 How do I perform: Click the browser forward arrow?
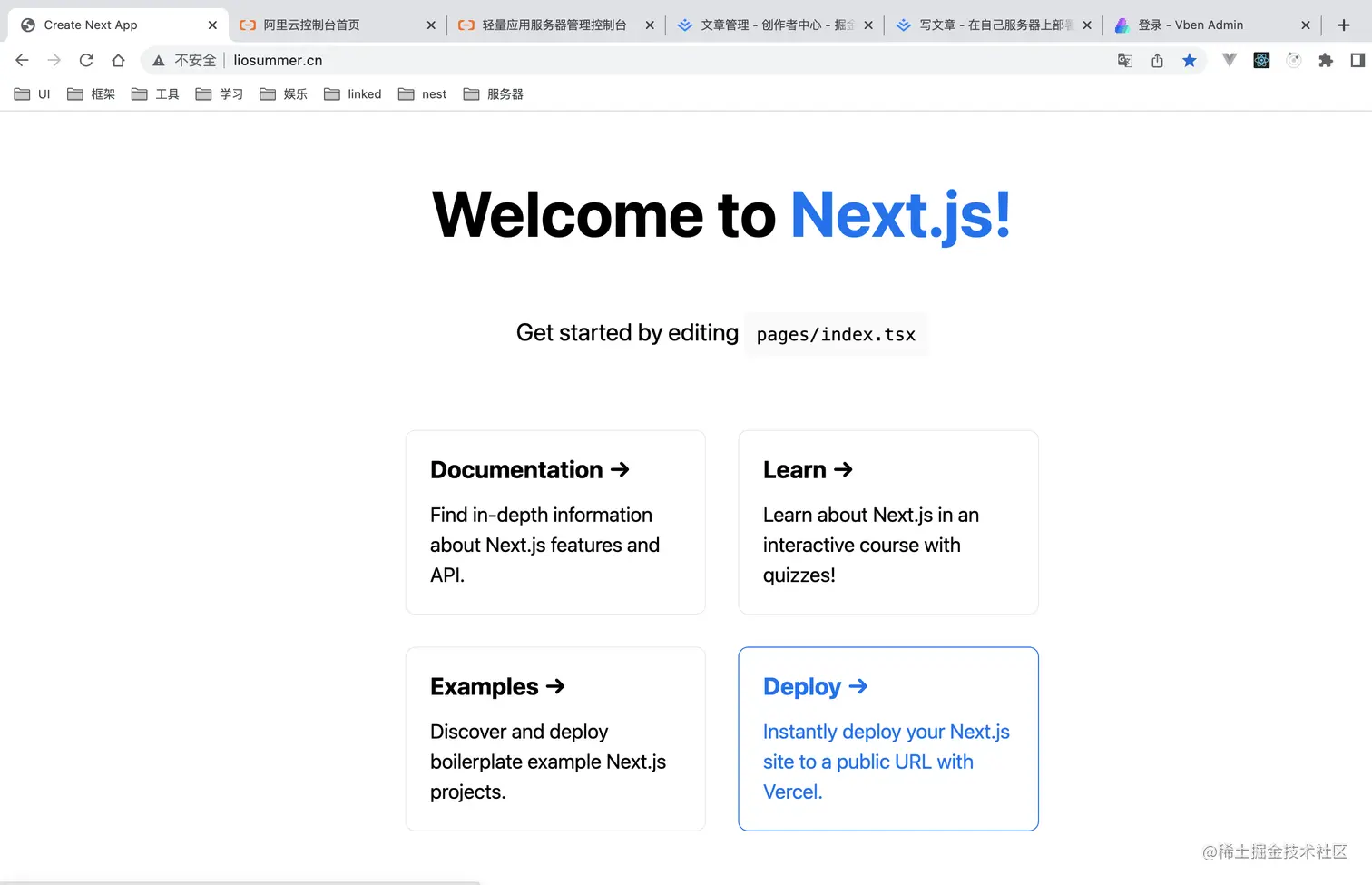[54, 60]
